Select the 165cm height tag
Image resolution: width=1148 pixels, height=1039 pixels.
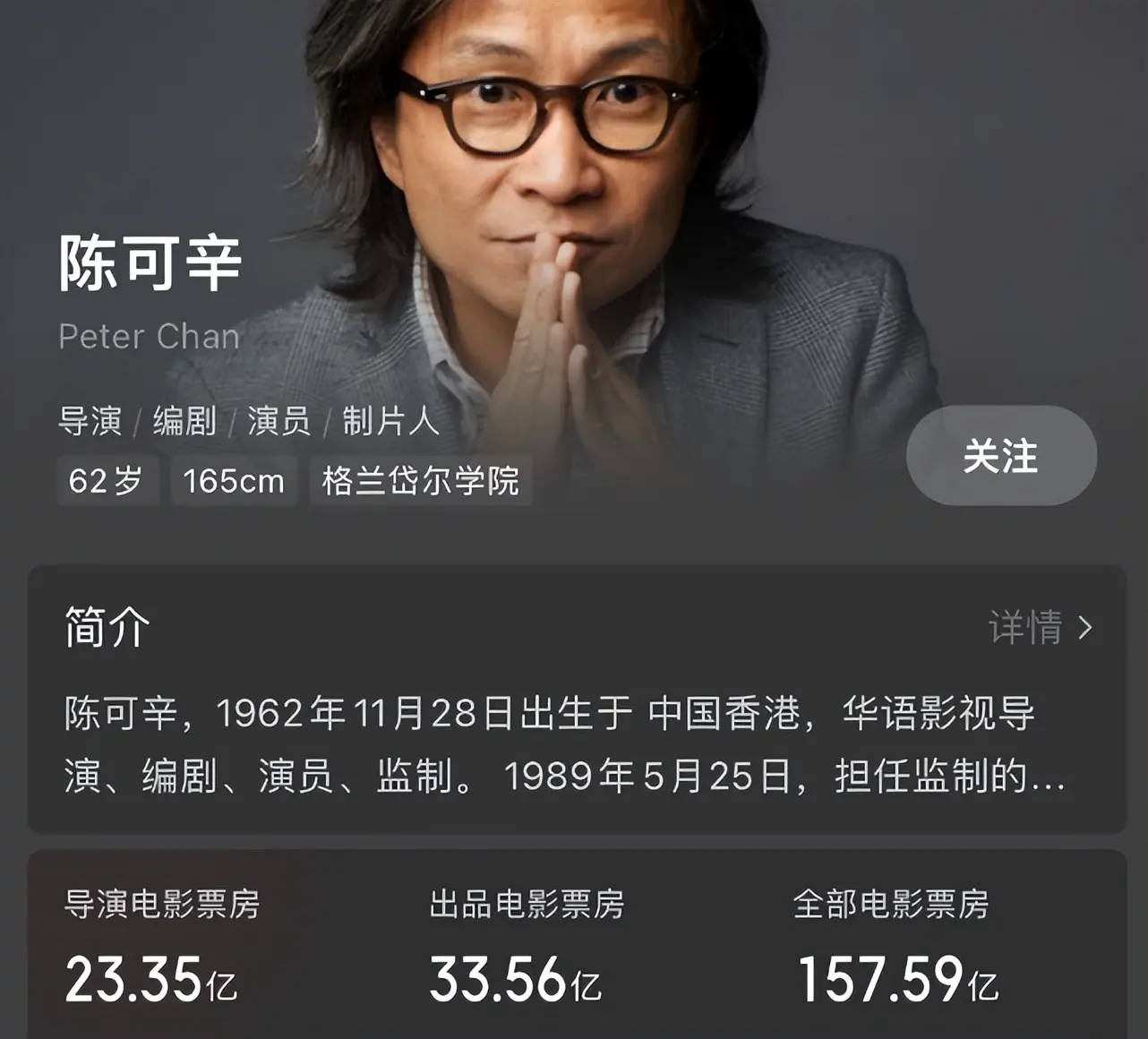tap(234, 481)
